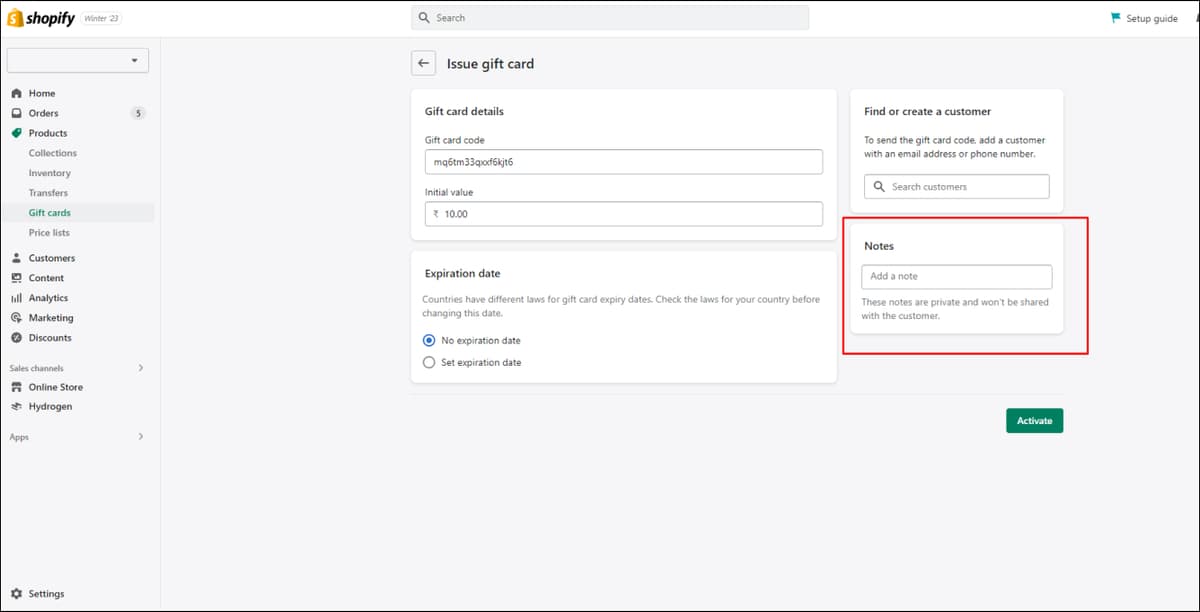Click the Setup guide flag icon

tap(1116, 18)
